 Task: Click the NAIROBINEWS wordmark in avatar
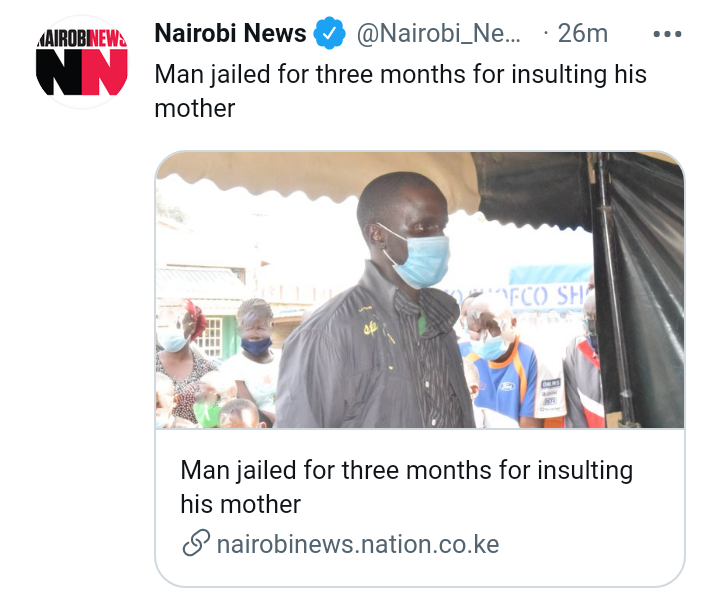click(x=82, y=39)
